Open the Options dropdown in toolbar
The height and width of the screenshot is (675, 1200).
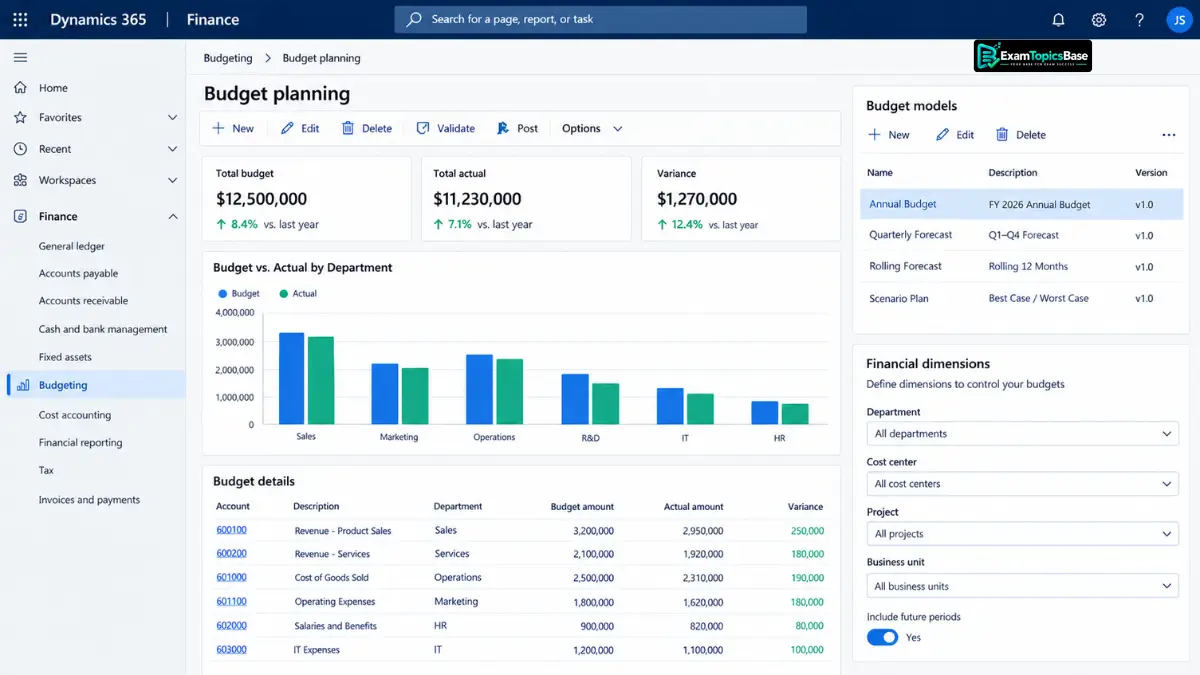(x=592, y=128)
